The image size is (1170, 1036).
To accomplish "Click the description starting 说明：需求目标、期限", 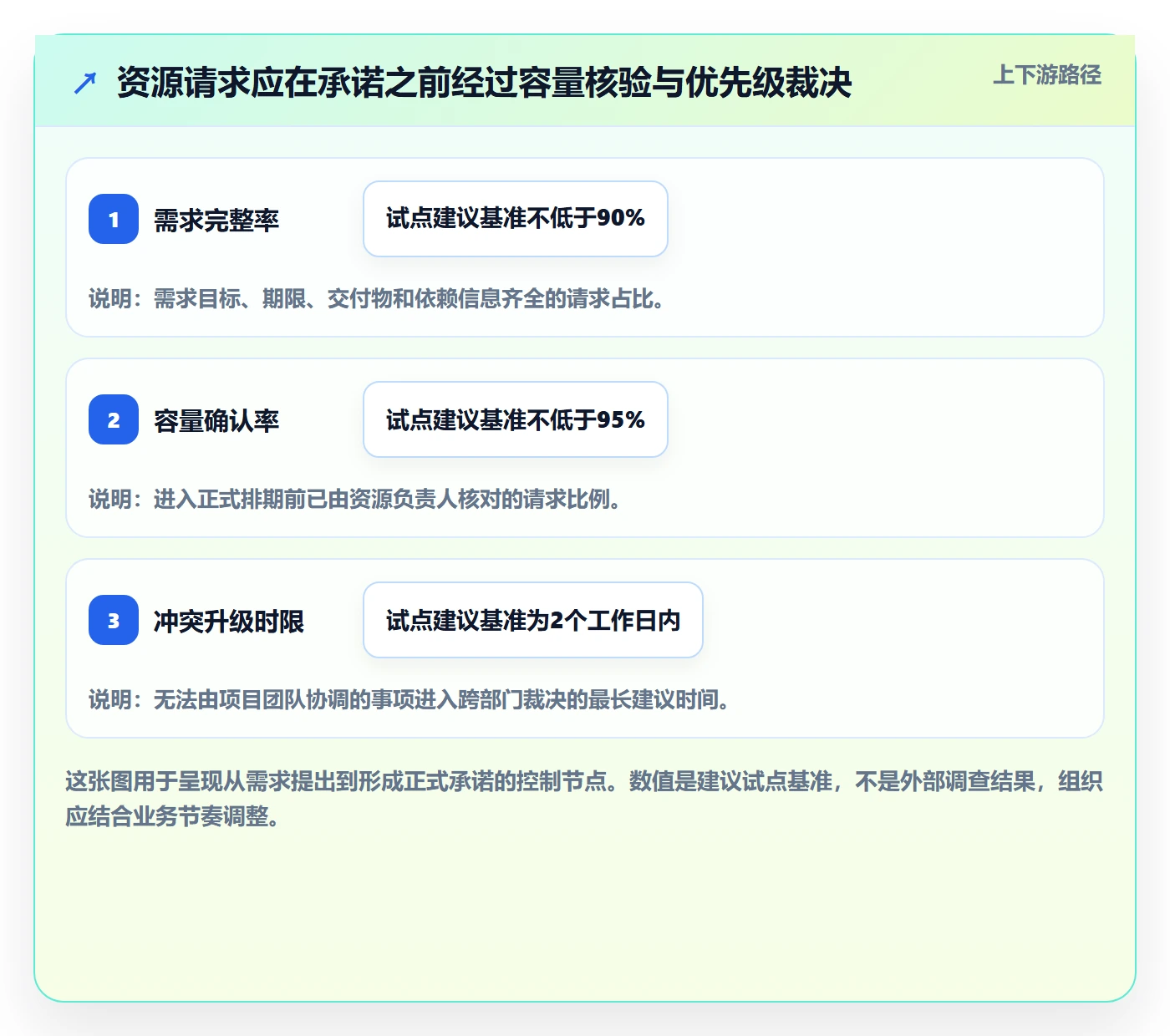I will tap(377, 299).
